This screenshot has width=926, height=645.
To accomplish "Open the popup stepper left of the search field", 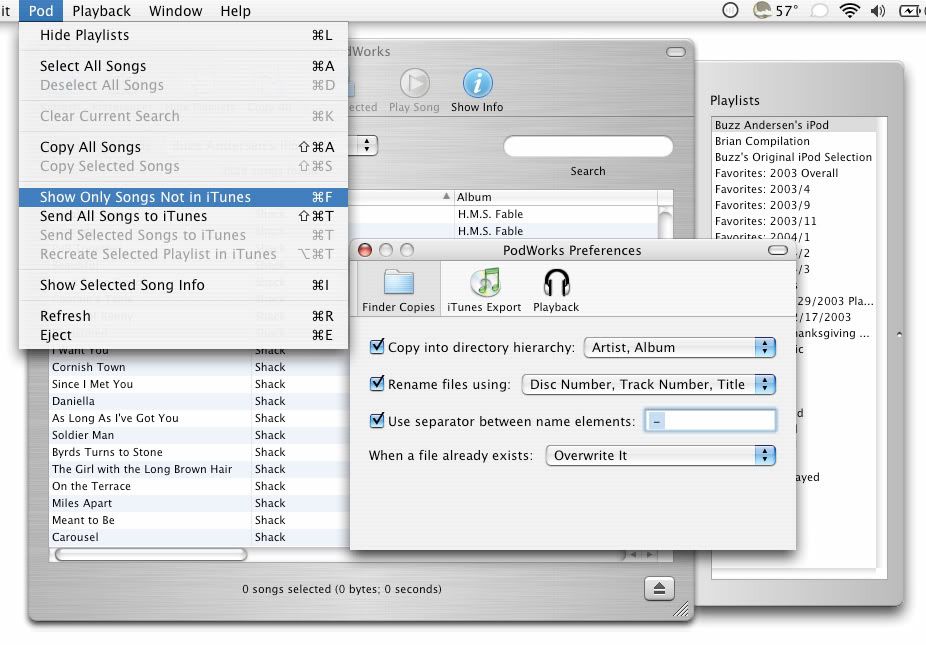I will click(x=367, y=145).
